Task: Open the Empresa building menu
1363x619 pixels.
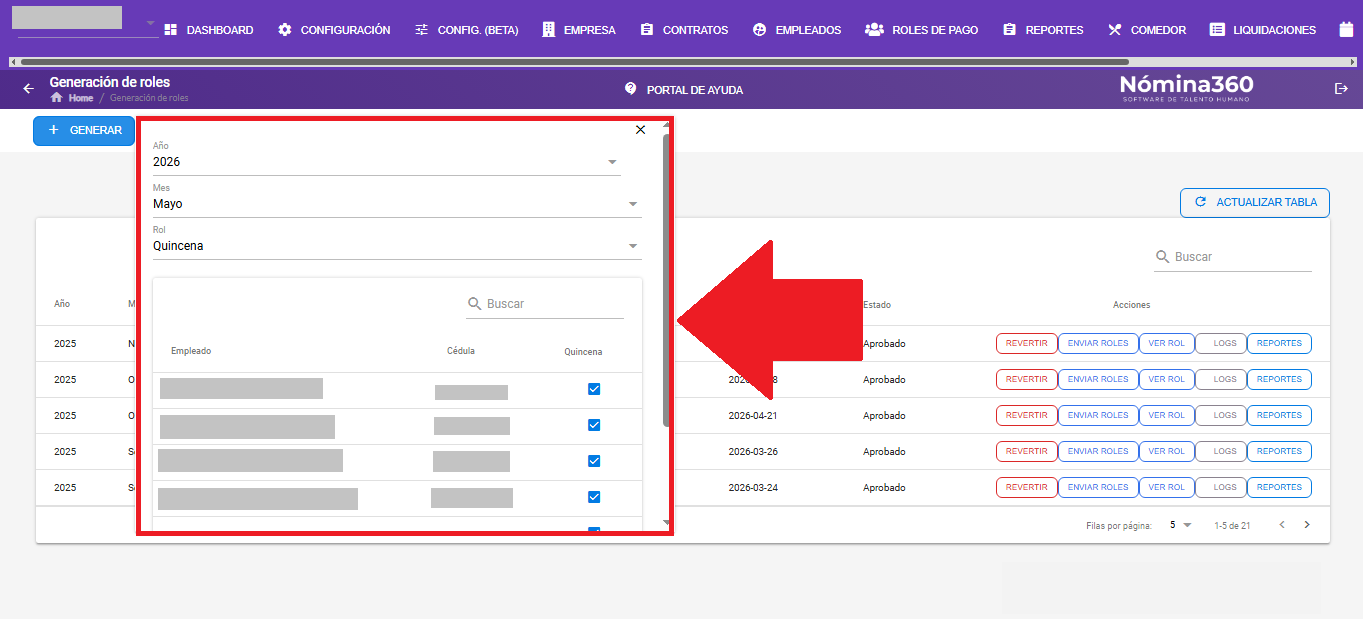Action: click(578, 30)
